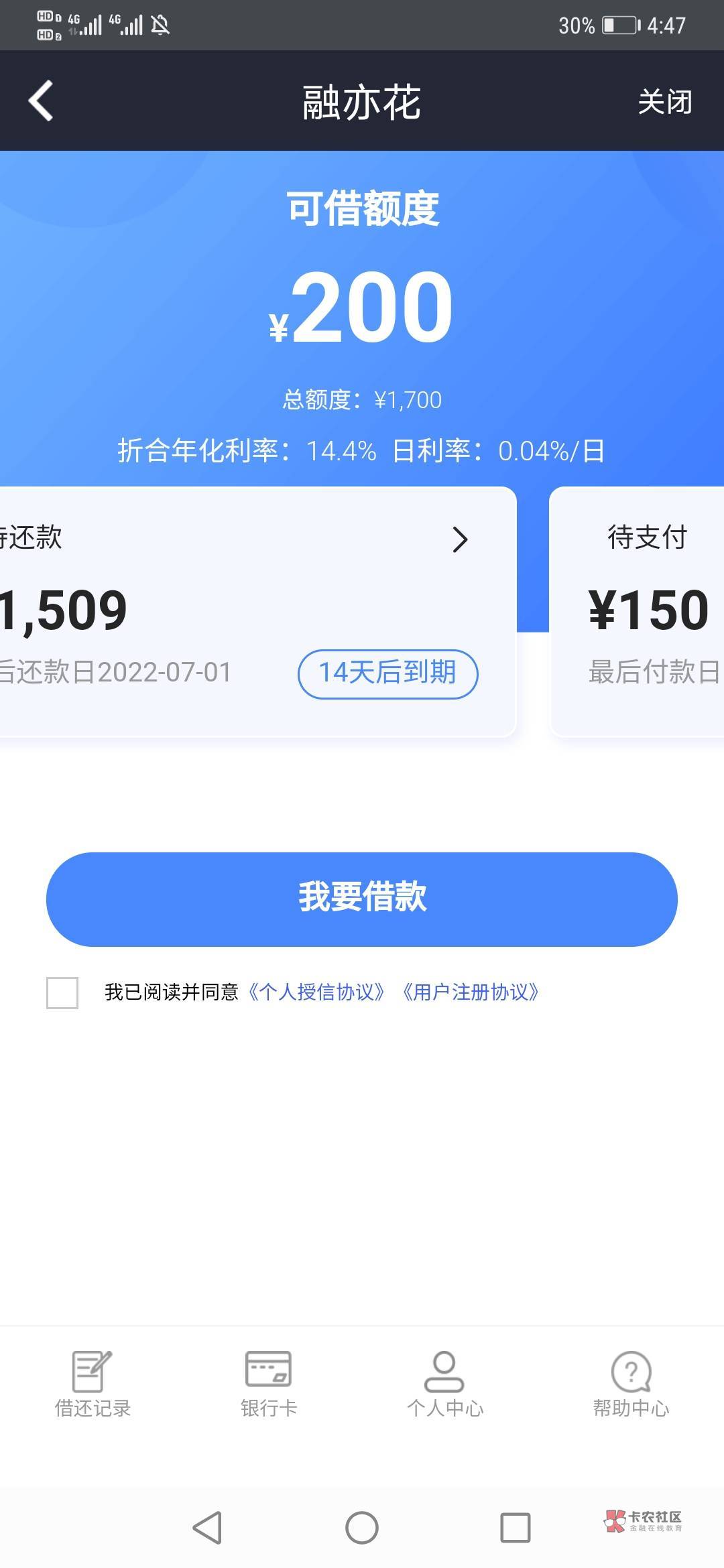The image size is (724, 1568).
Task: Open the 《用户注册协议》 link
Action: tap(470, 992)
